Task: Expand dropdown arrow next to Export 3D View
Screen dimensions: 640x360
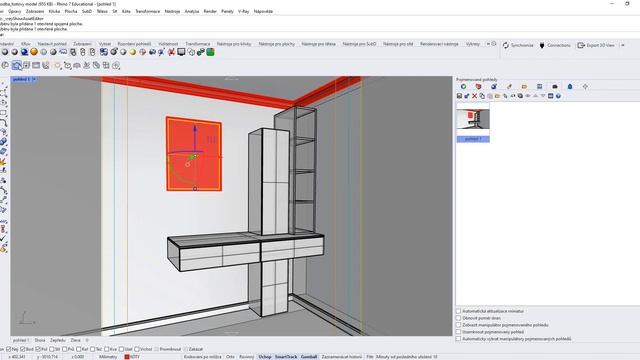Action: pos(623,45)
